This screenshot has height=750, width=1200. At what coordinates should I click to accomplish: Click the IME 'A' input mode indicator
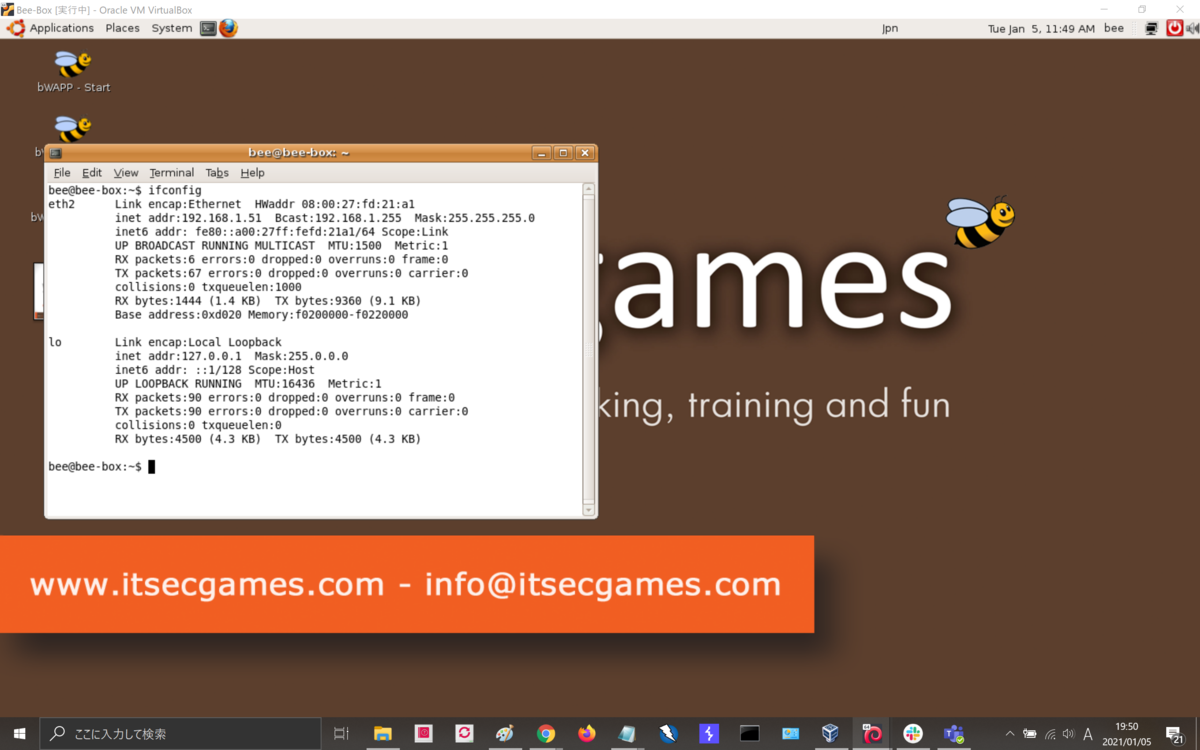1088,733
